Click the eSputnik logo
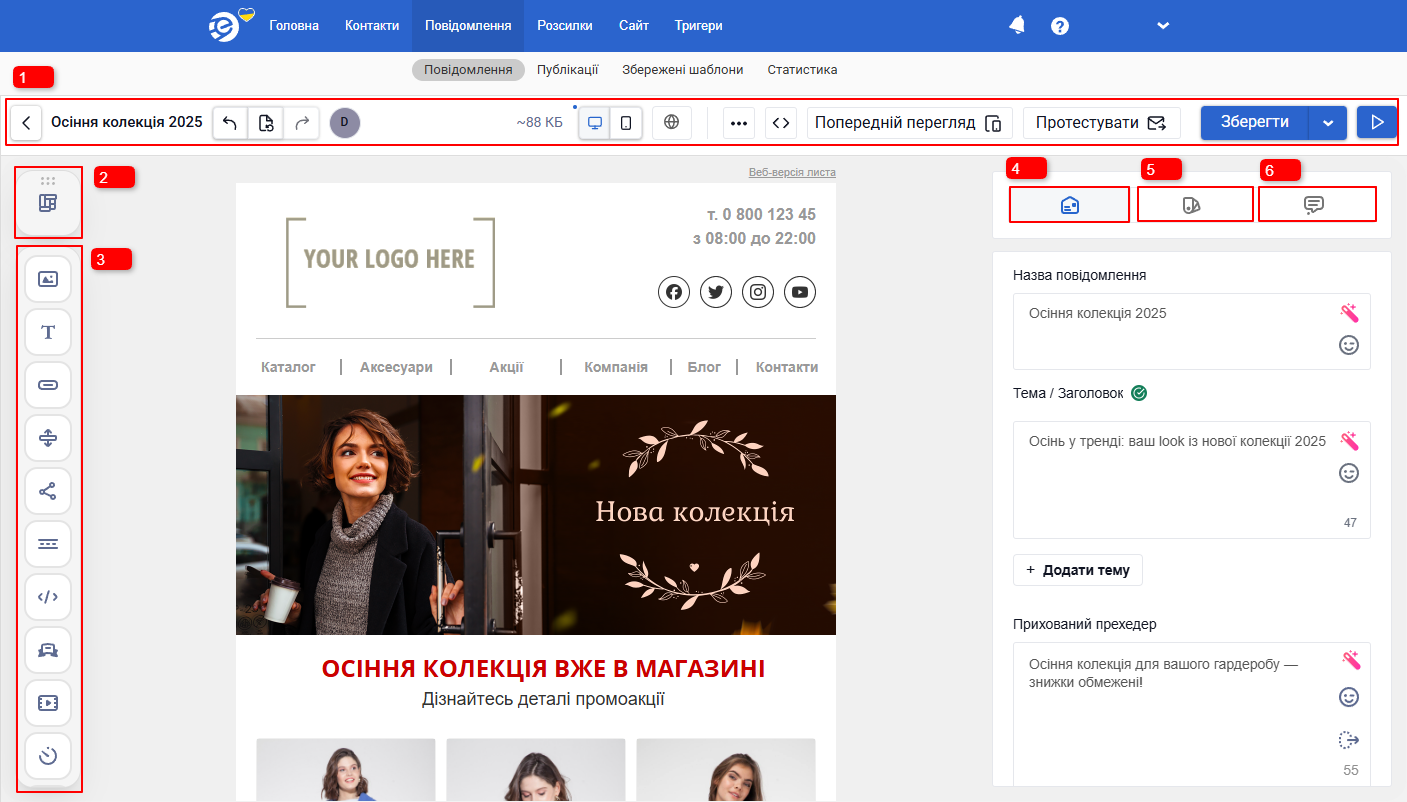The image size is (1407, 802). coord(231,25)
